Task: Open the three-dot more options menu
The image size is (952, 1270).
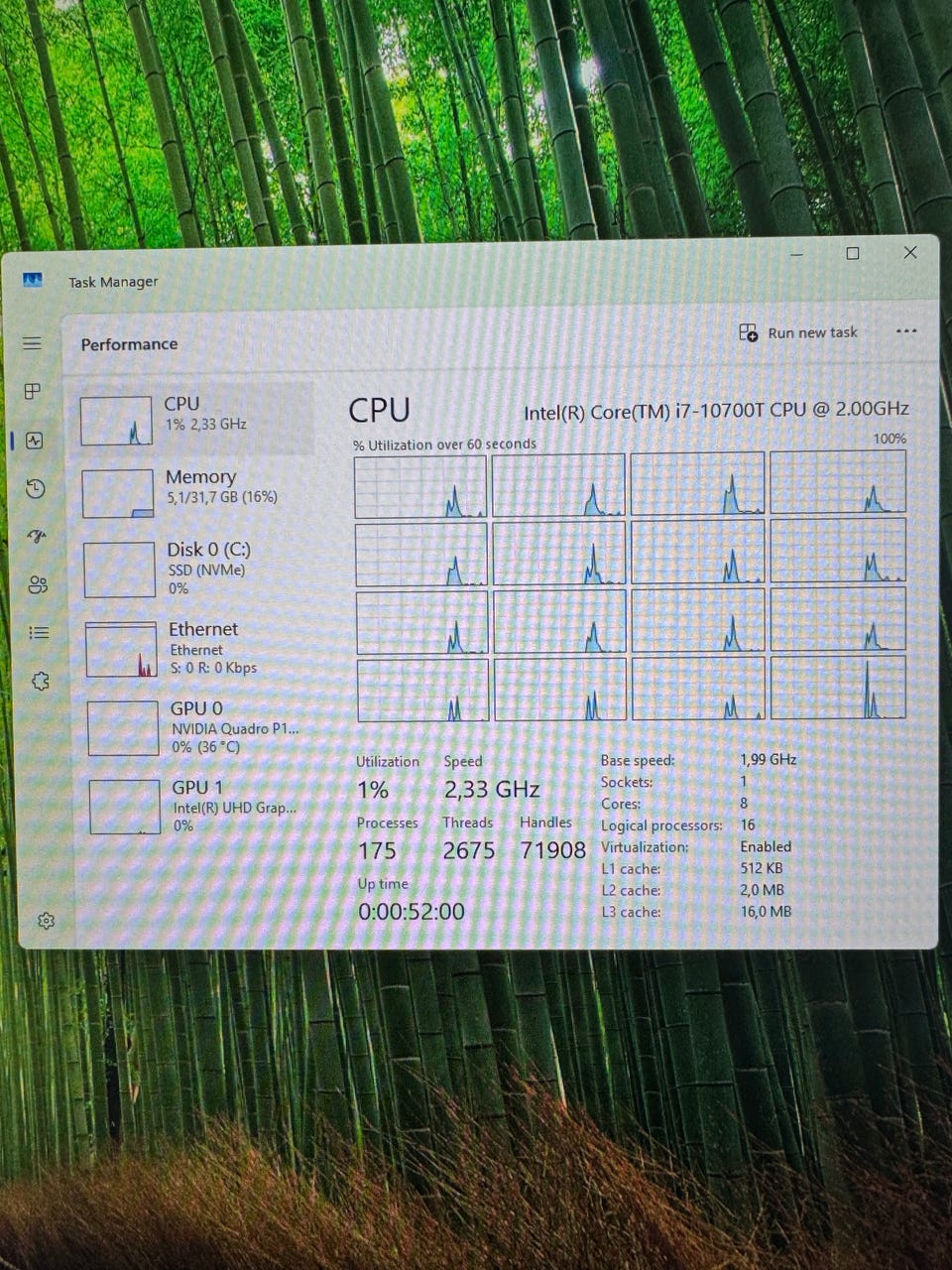Action: [x=906, y=331]
